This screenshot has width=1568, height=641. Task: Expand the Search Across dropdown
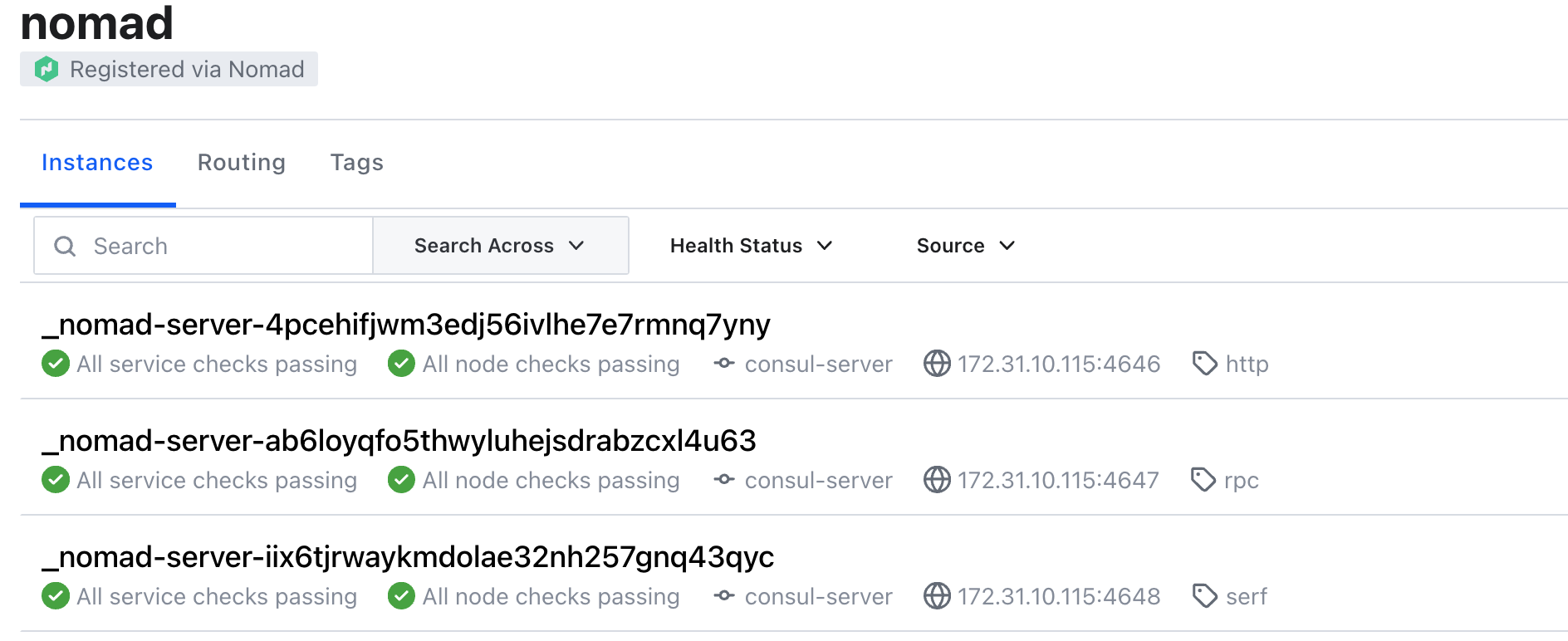pyautogui.click(x=500, y=246)
